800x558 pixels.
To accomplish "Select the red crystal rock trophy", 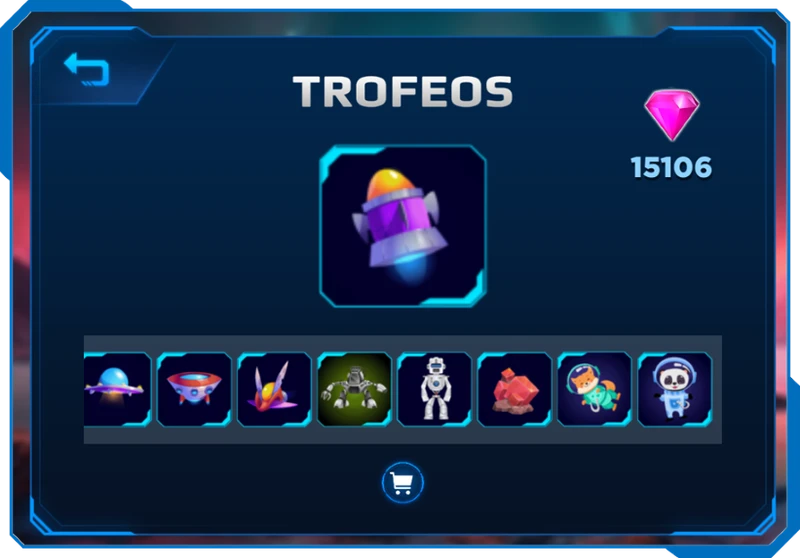I will tap(515, 389).
